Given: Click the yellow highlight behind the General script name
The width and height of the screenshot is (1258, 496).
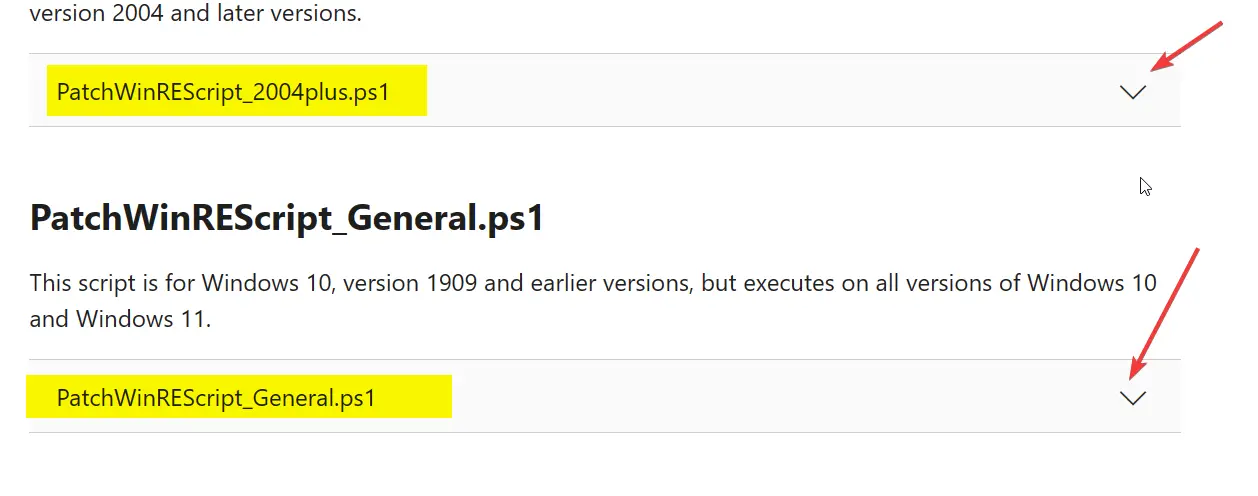Looking at the screenshot, I should 239,396.
